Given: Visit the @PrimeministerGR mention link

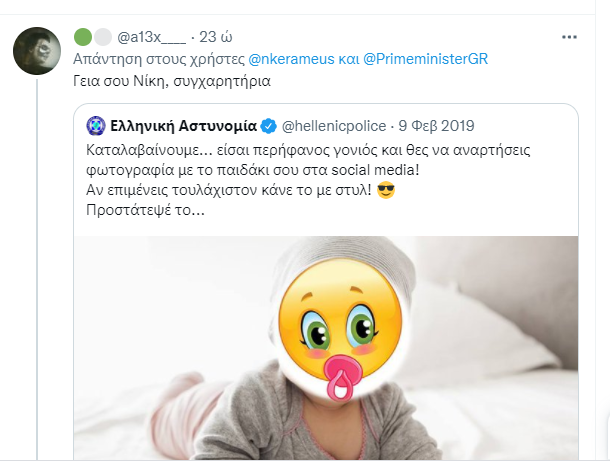Looking at the screenshot, I should point(425,59).
